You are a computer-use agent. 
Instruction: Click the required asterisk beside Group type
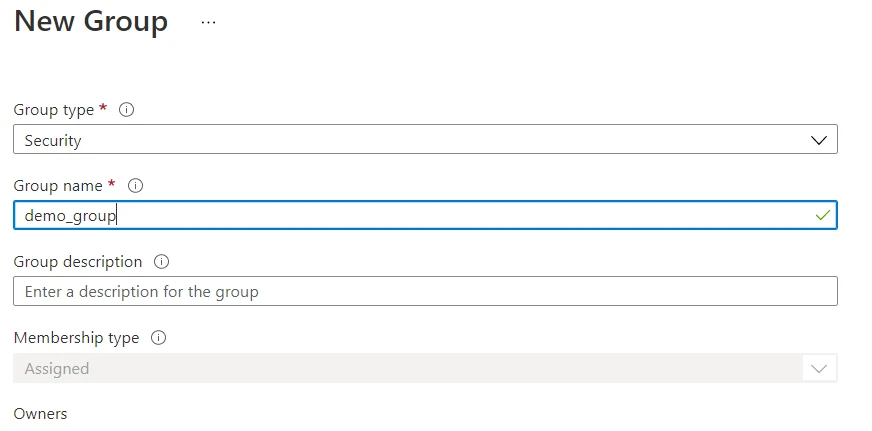coord(104,108)
